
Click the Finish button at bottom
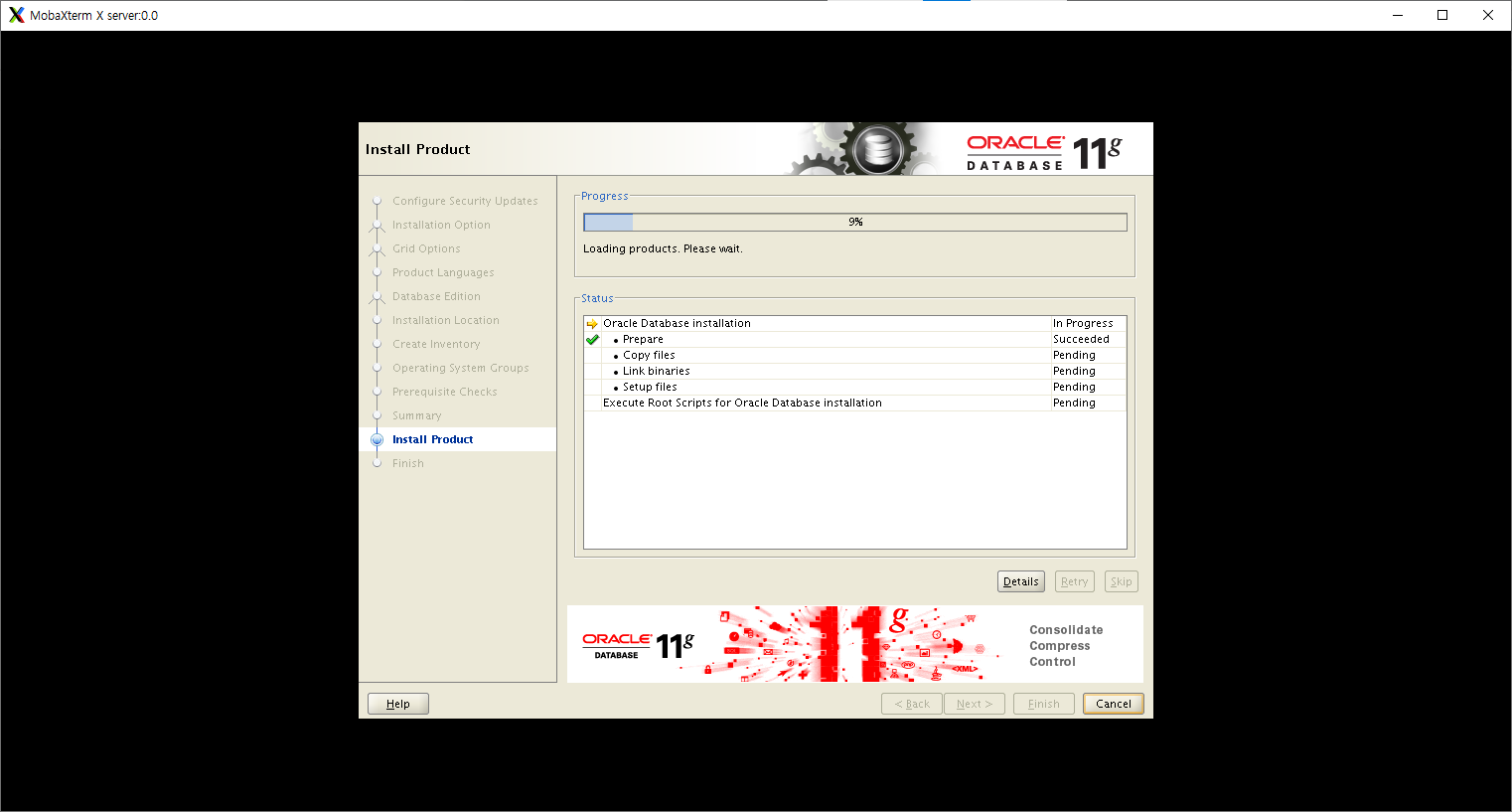click(x=1043, y=704)
